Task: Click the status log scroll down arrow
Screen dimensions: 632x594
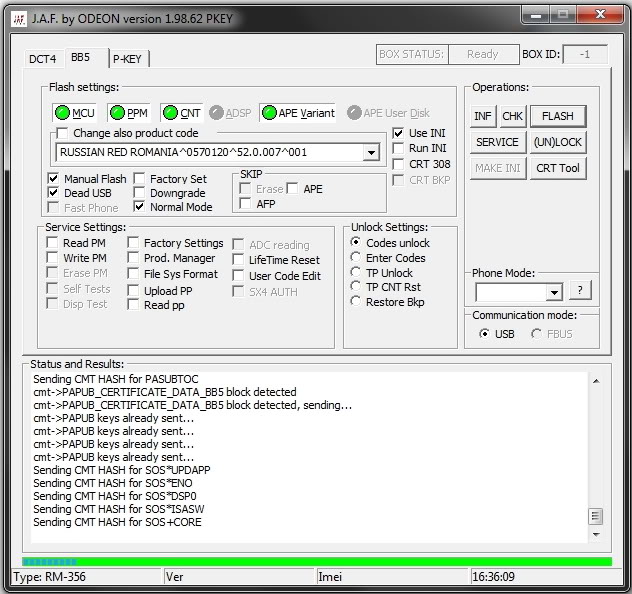Action: tap(596, 535)
